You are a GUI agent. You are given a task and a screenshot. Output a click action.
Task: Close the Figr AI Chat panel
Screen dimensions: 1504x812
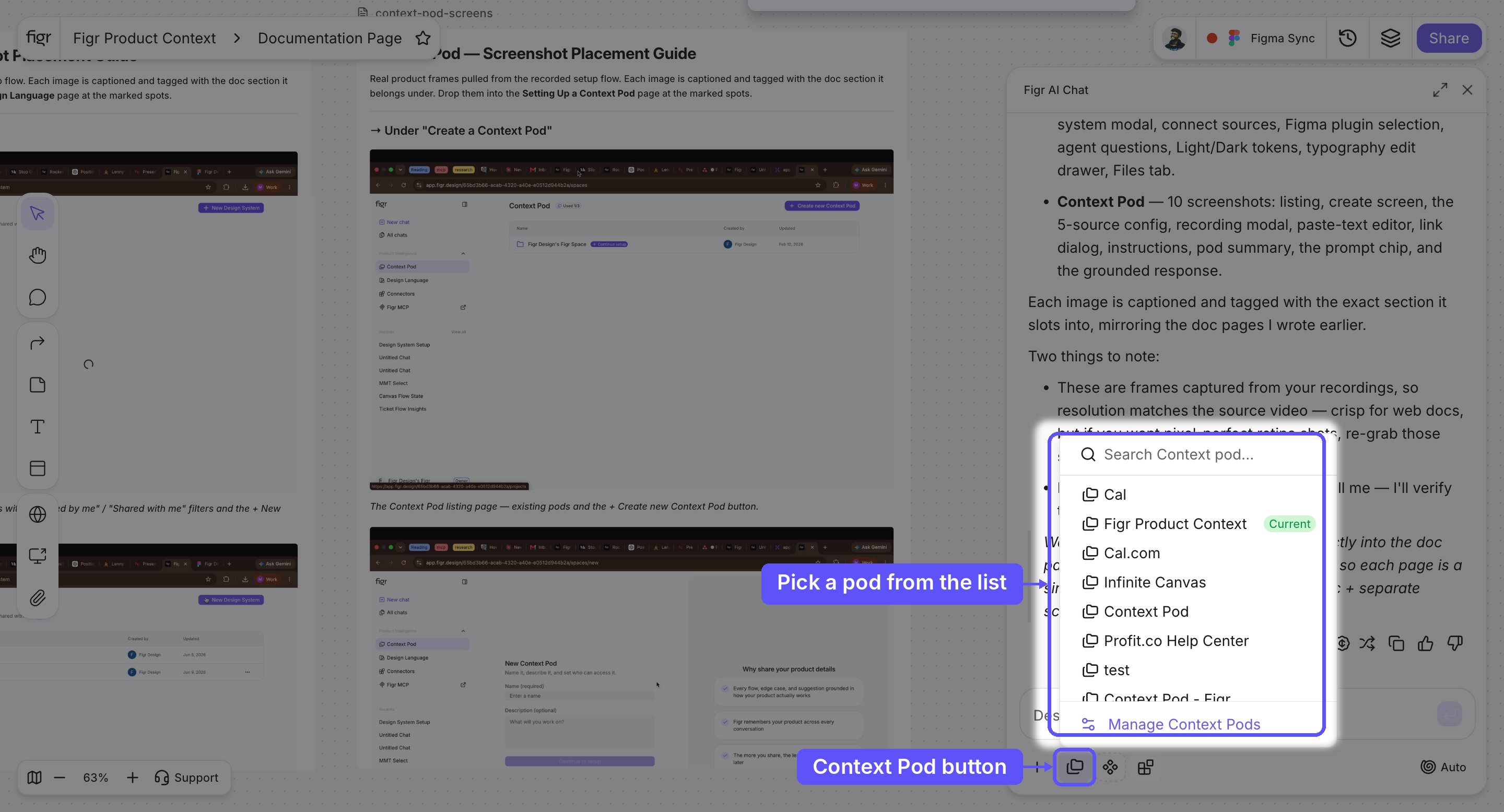click(1467, 90)
